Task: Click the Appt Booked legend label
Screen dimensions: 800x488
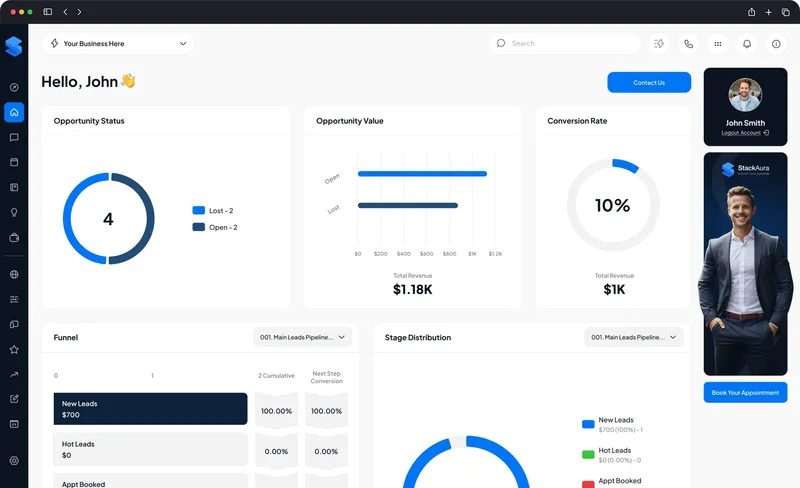Action: [620, 481]
